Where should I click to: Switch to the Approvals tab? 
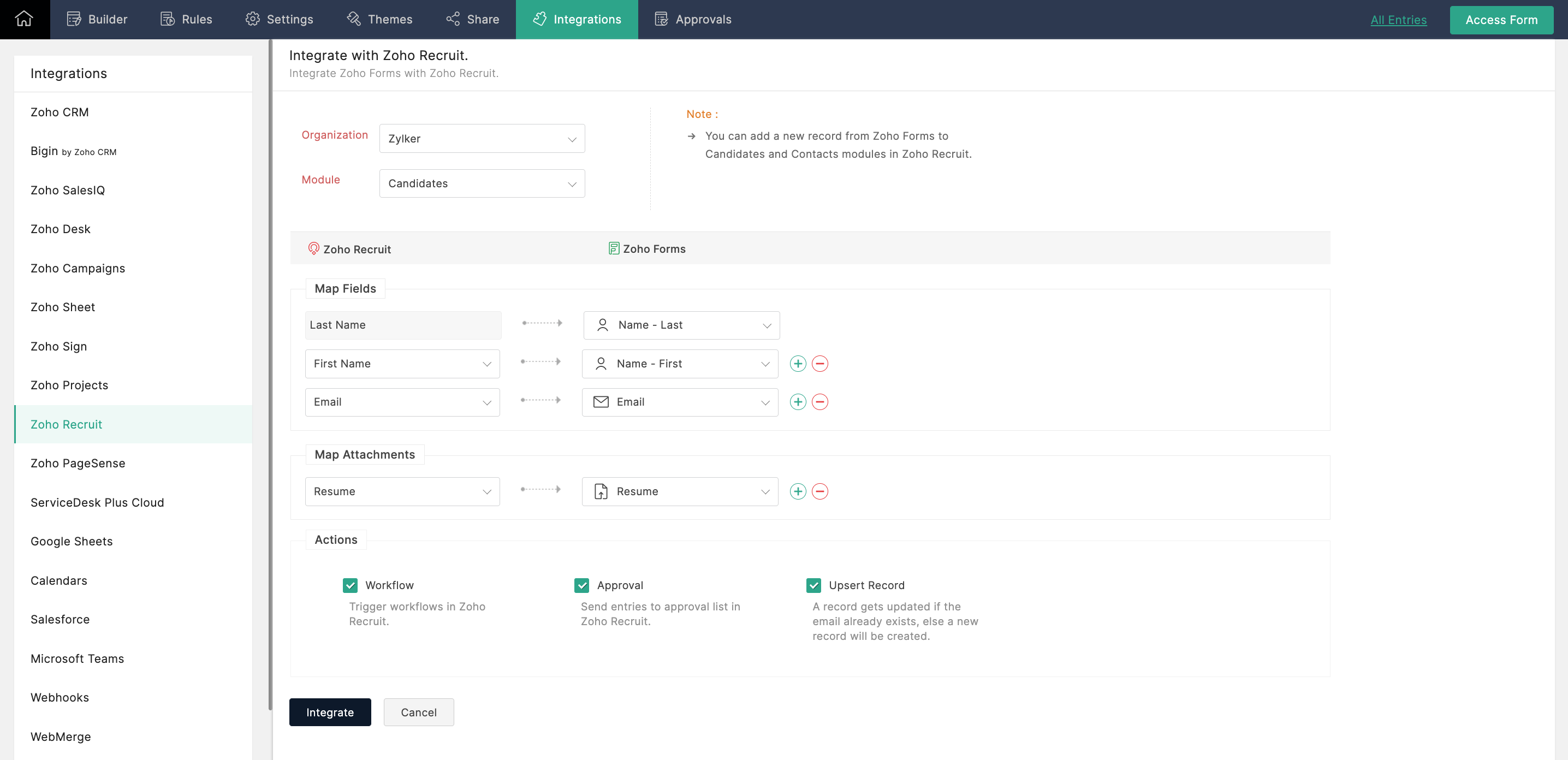point(693,20)
